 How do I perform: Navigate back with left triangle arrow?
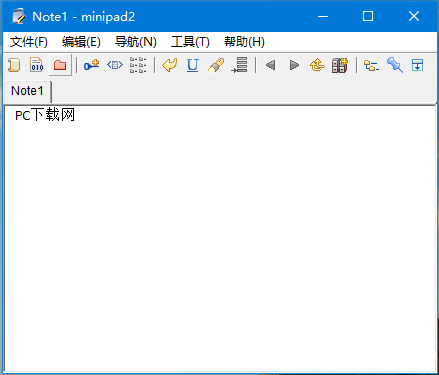[270, 65]
